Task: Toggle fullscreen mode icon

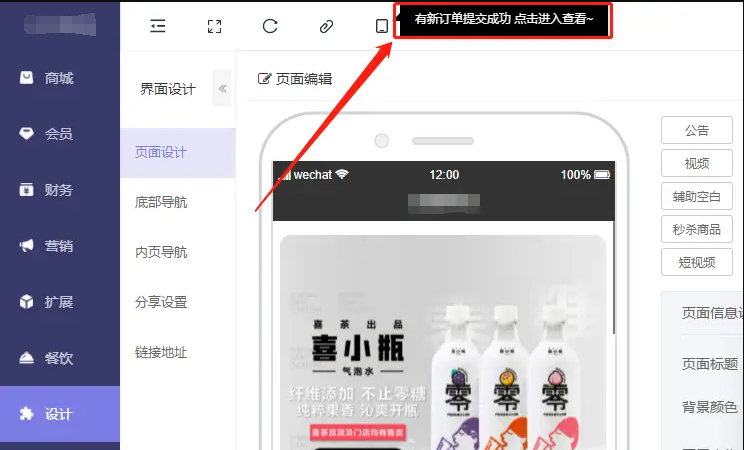Action: click(214, 26)
